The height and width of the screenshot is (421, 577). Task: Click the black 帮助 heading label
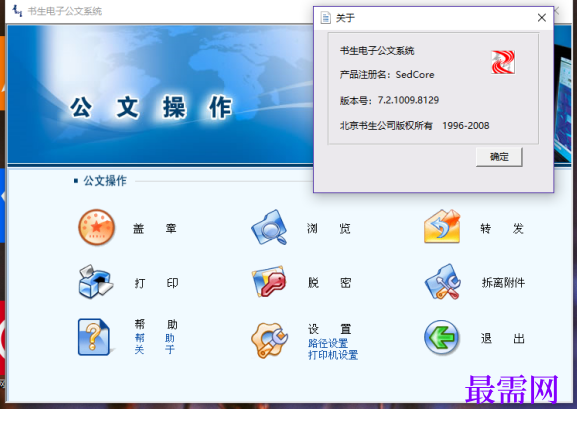156,324
